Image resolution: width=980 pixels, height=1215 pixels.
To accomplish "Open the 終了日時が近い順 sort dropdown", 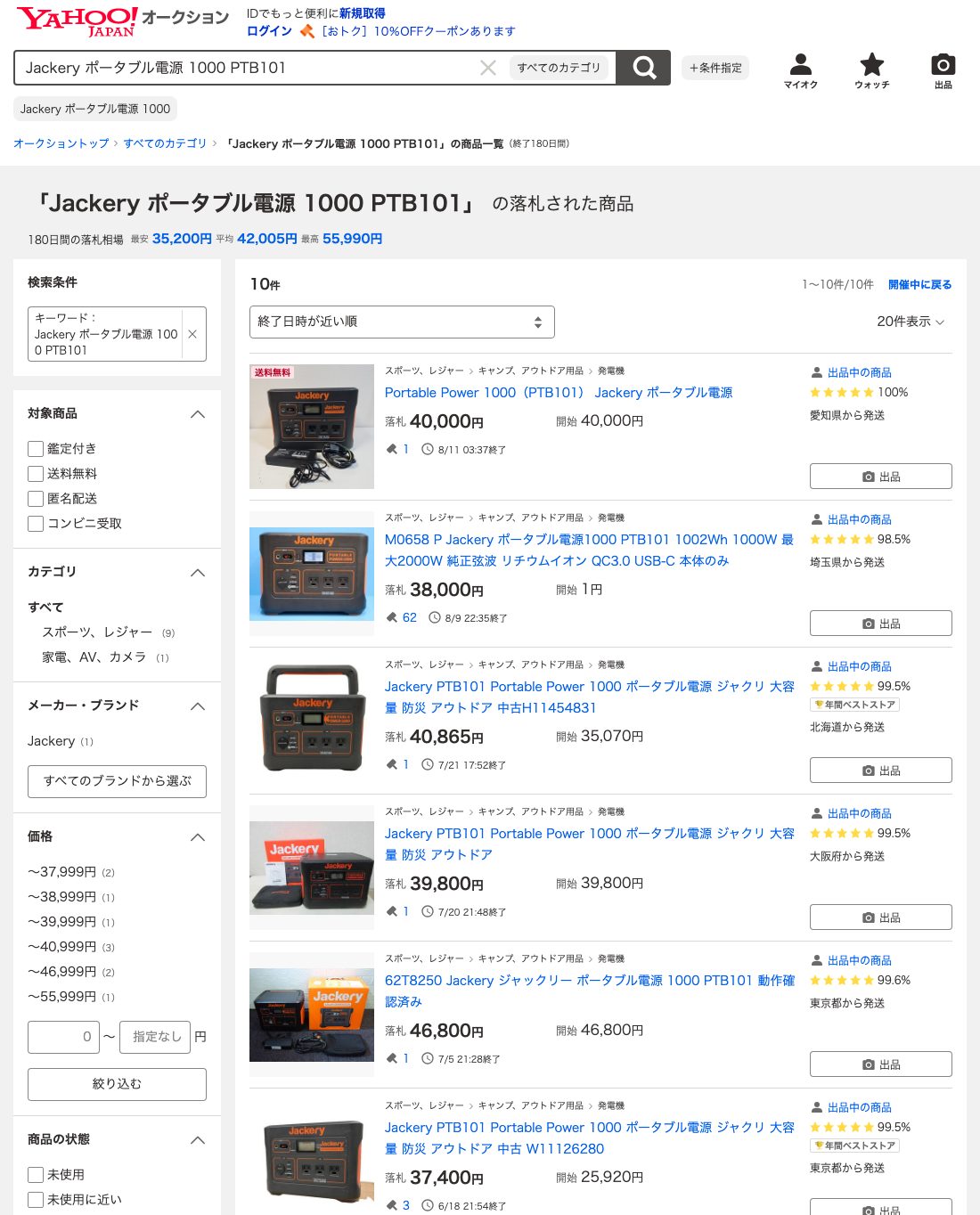I will (402, 322).
